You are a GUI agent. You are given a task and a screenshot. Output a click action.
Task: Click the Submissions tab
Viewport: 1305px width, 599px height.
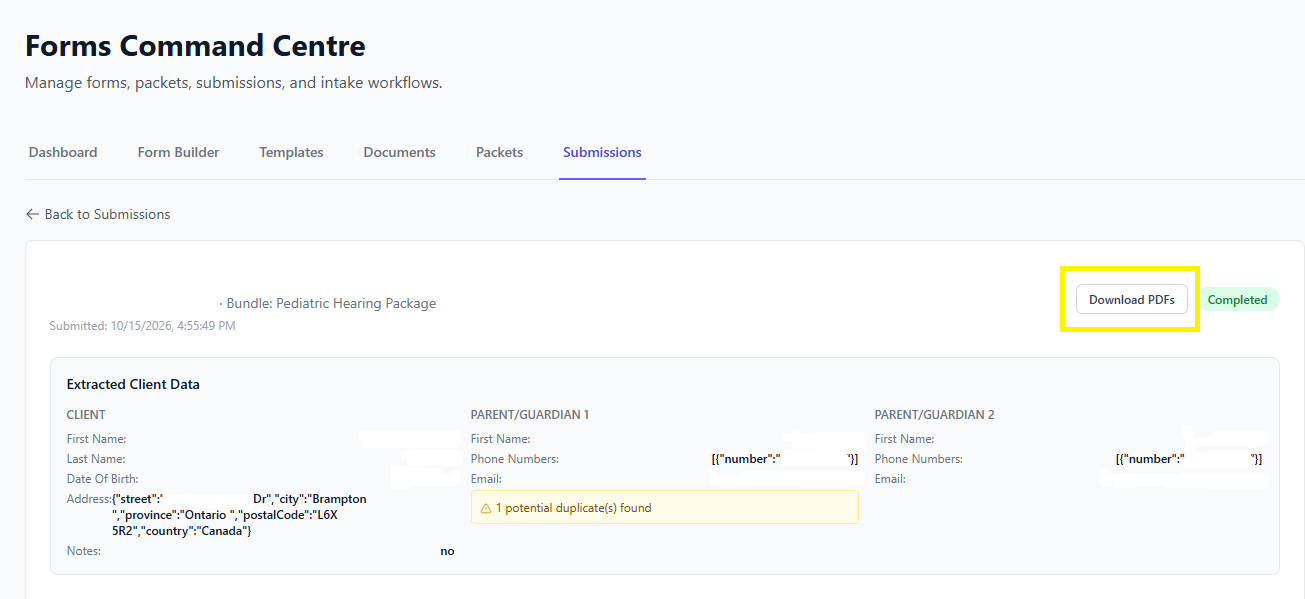click(602, 152)
